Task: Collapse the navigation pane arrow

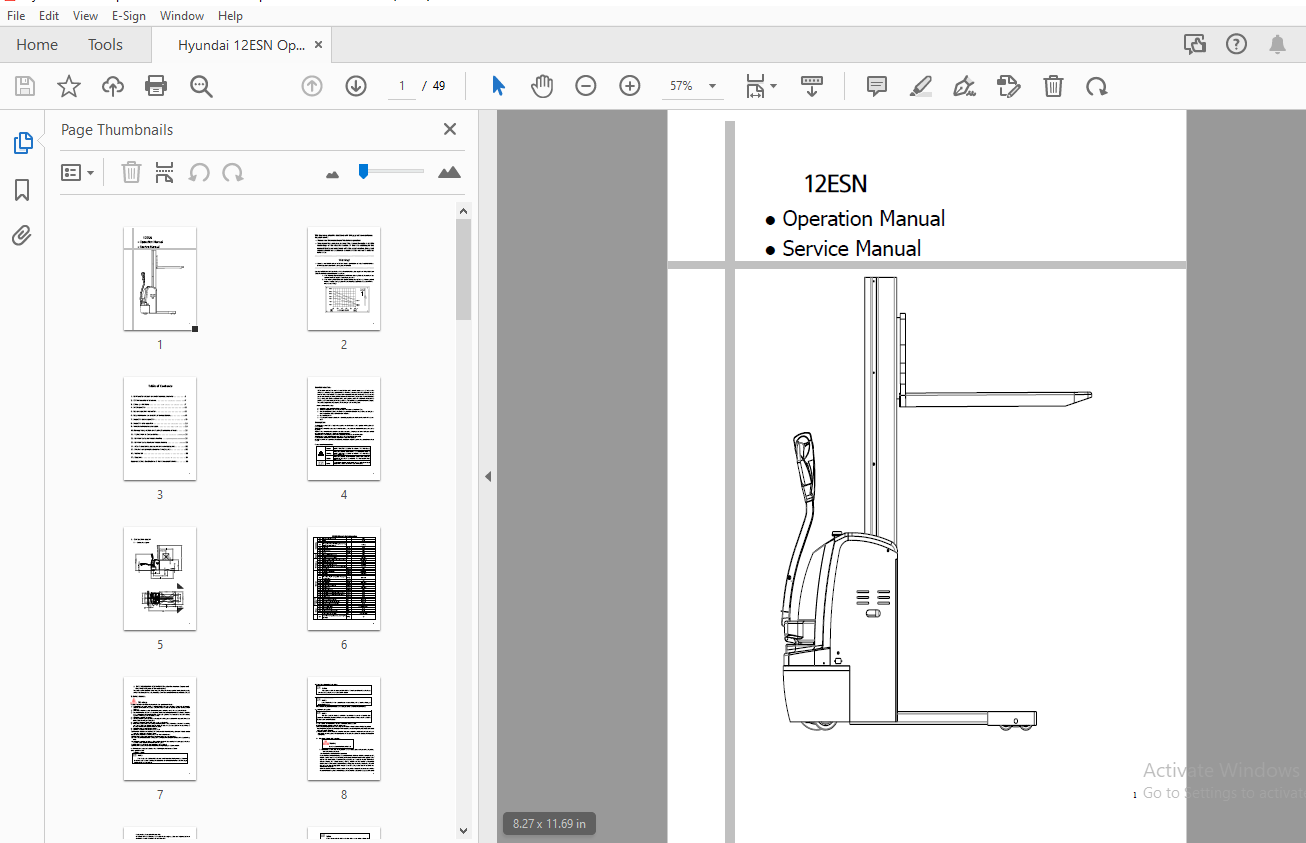Action: click(488, 477)
